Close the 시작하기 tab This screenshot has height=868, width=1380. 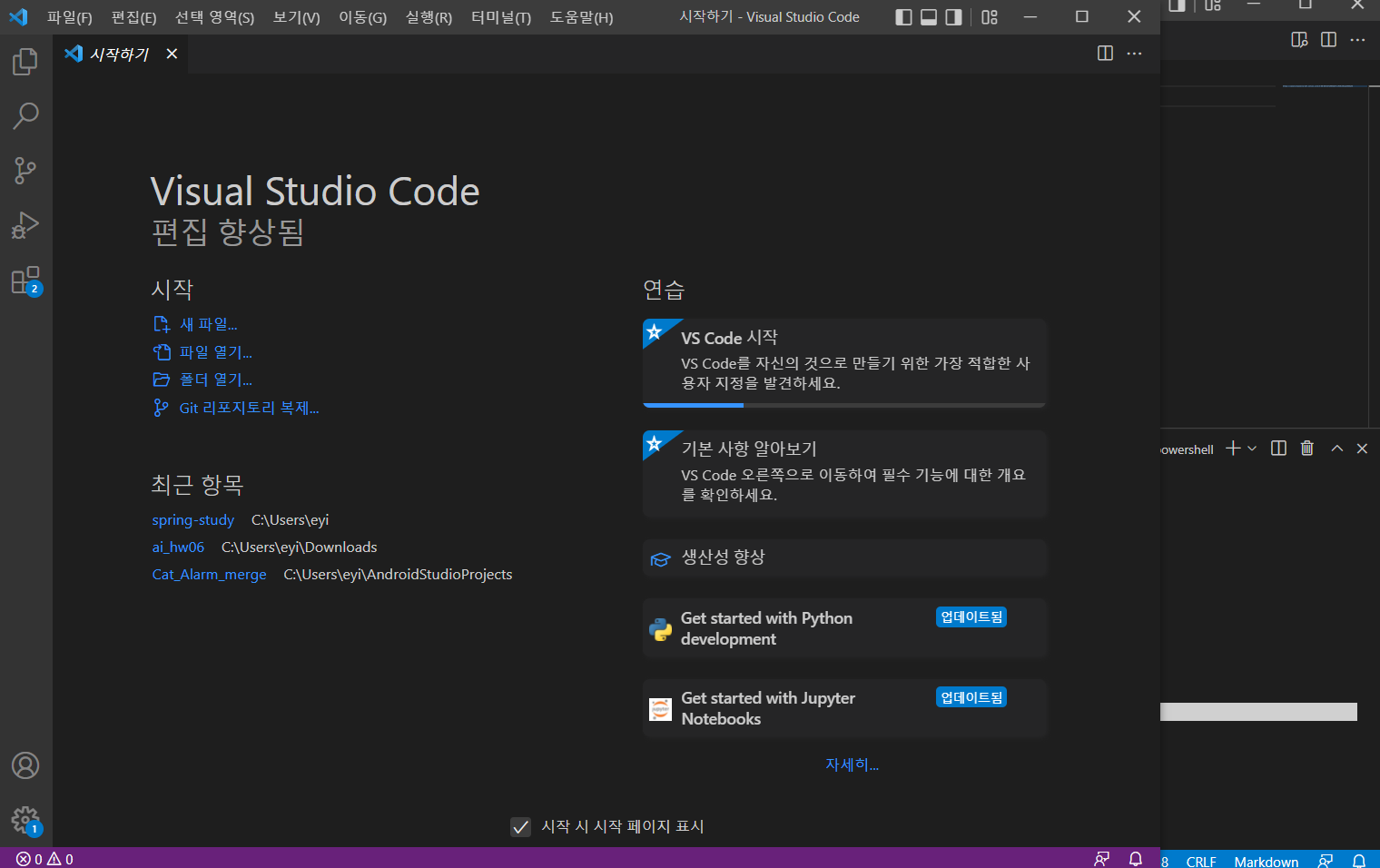[172, 54]
